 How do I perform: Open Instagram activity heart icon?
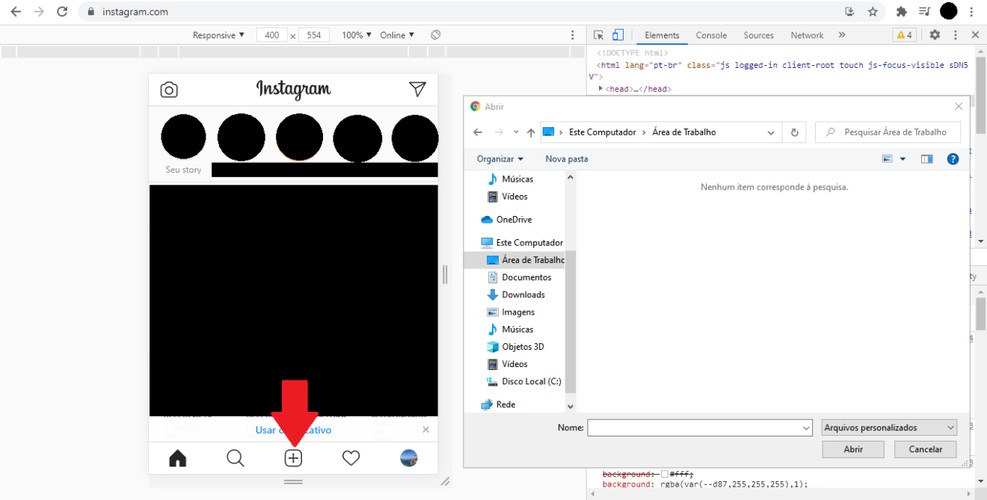point(351,458)
